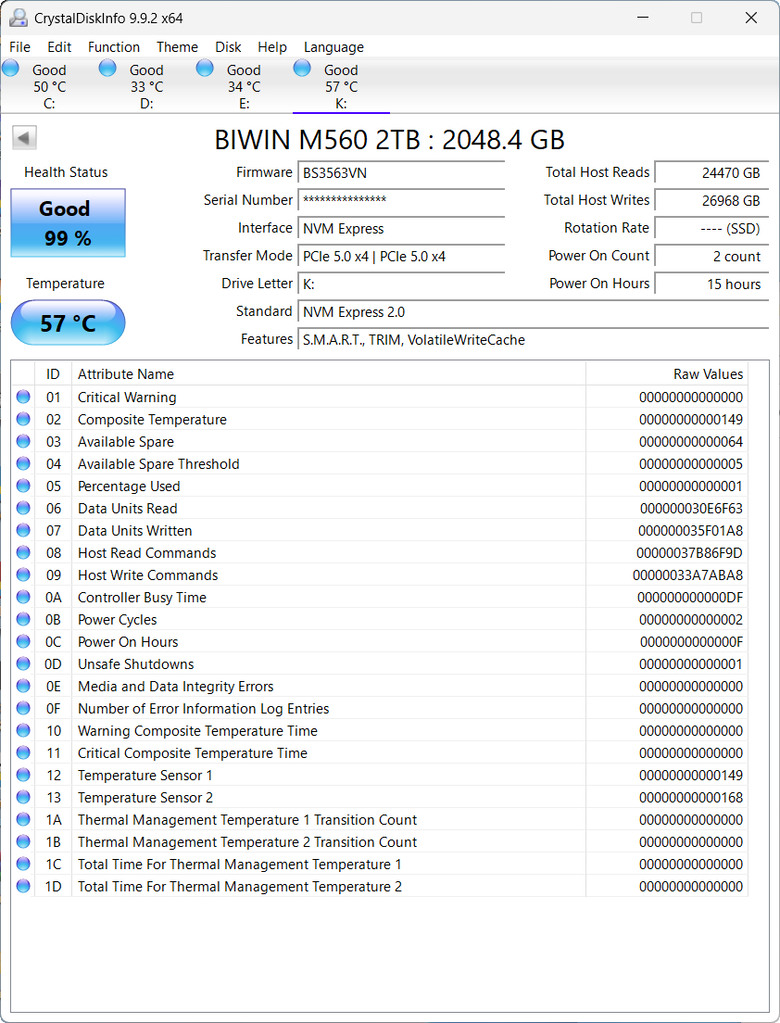Click status orb for Host Read Commands
The width and height of the screenshot is (780, 1023).
(x=23, y=552)
